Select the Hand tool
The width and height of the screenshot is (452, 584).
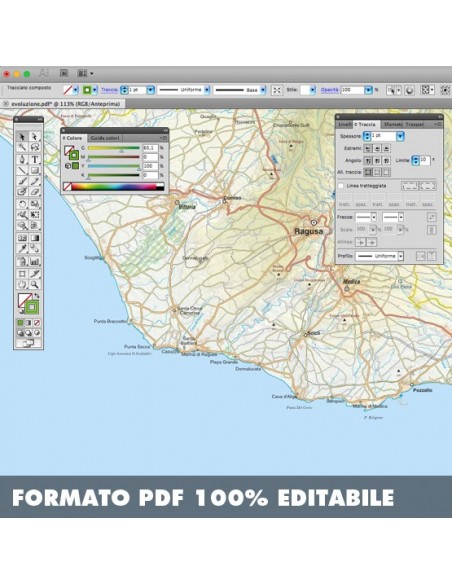tap(22, 285)
